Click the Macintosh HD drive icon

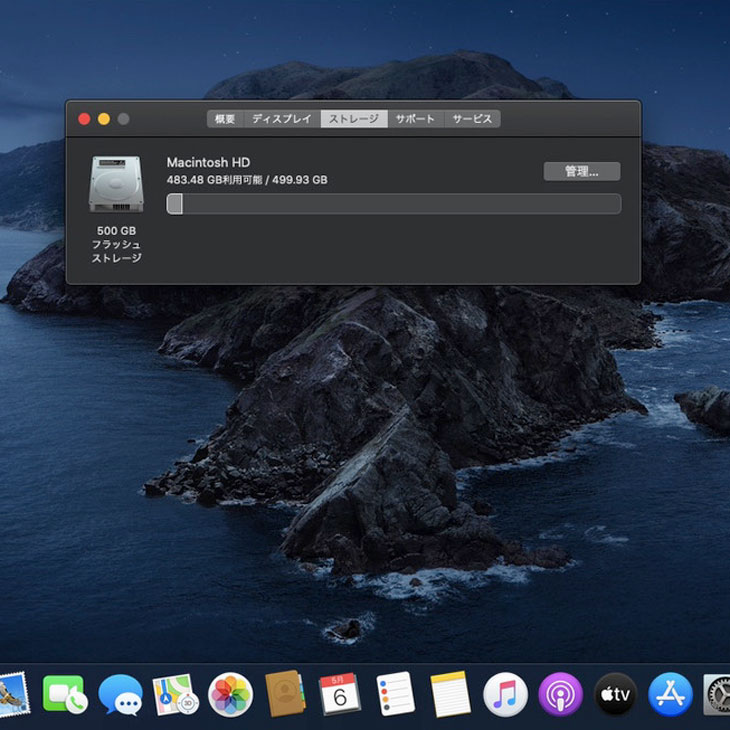tap(116, 184)
